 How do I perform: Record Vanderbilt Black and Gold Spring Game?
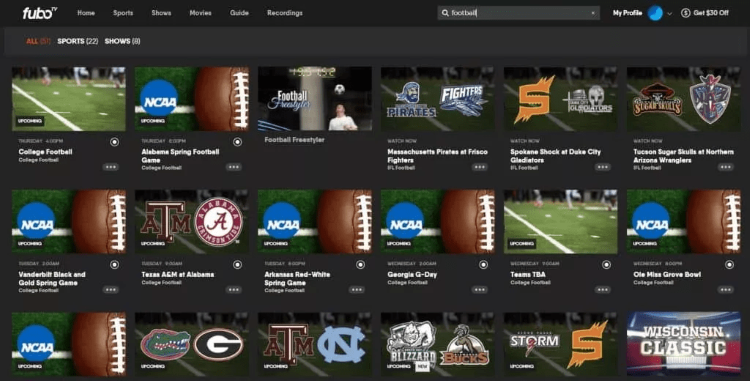click(x=114, y=264)
